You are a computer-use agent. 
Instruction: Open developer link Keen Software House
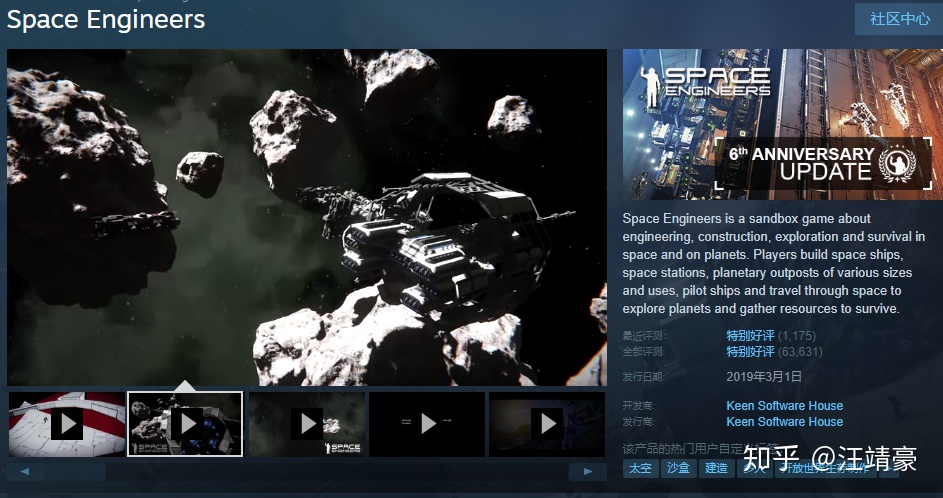[x=784, y=405]
